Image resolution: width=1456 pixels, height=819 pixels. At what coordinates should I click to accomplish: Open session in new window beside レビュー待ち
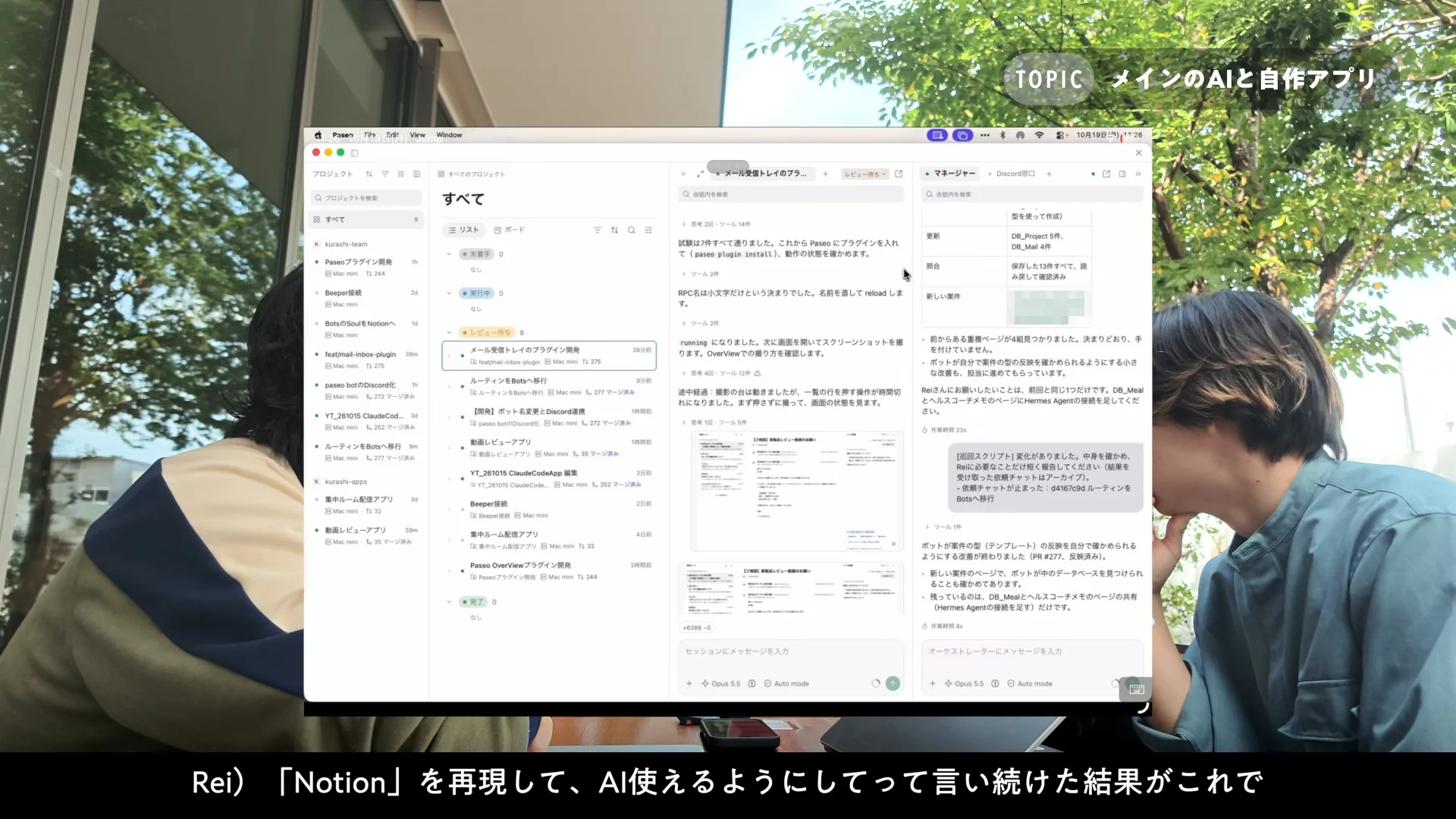tap(899, 174)
